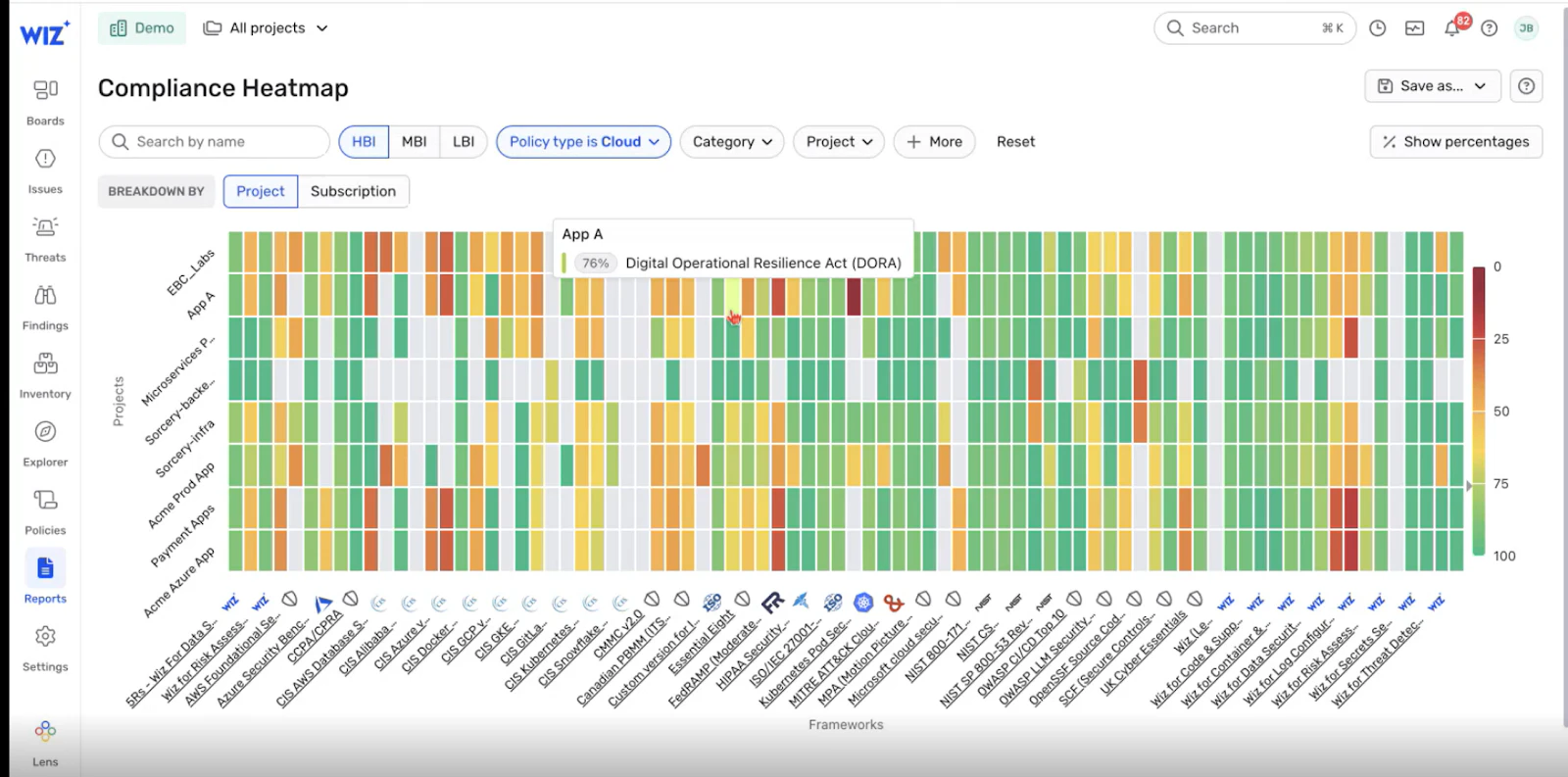Expand the All projects selector

(266, 28)
